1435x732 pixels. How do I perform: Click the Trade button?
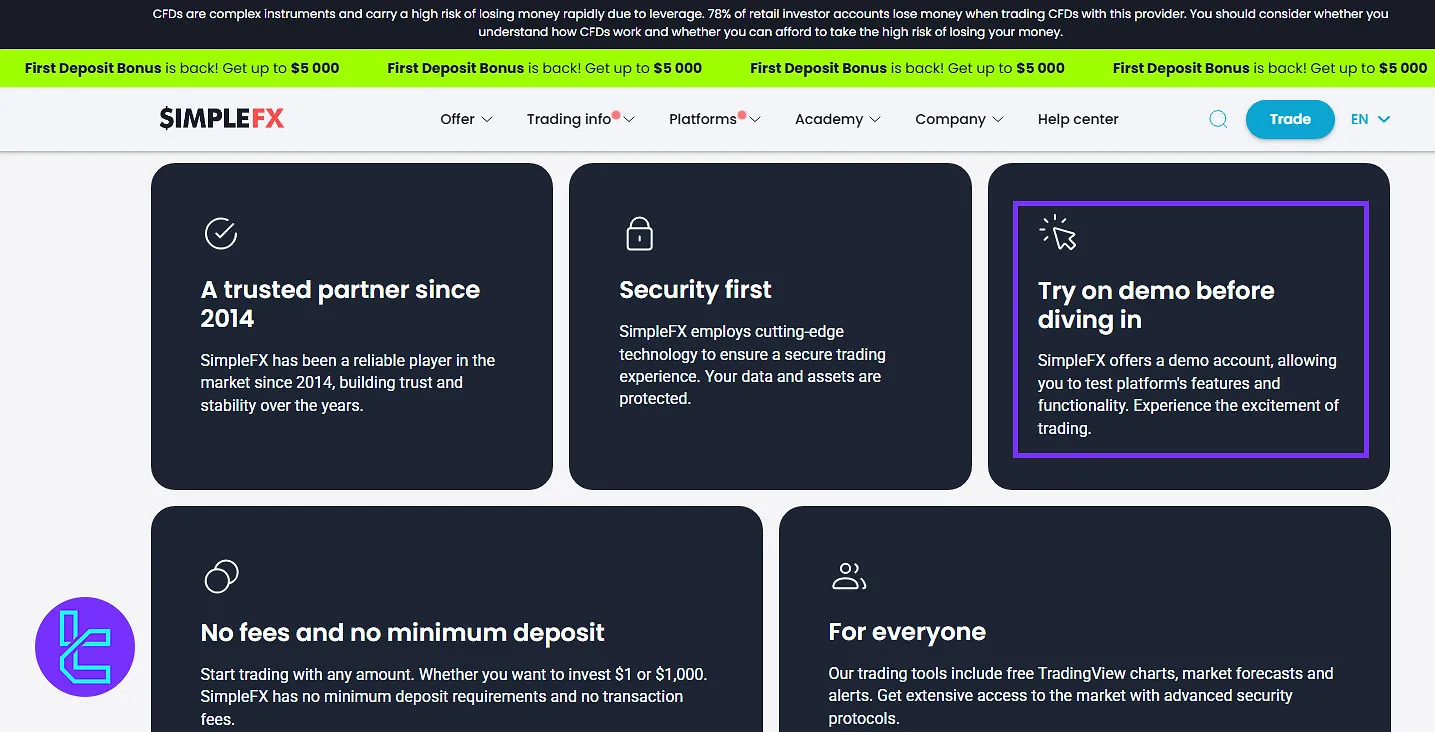coord(1289,119)
